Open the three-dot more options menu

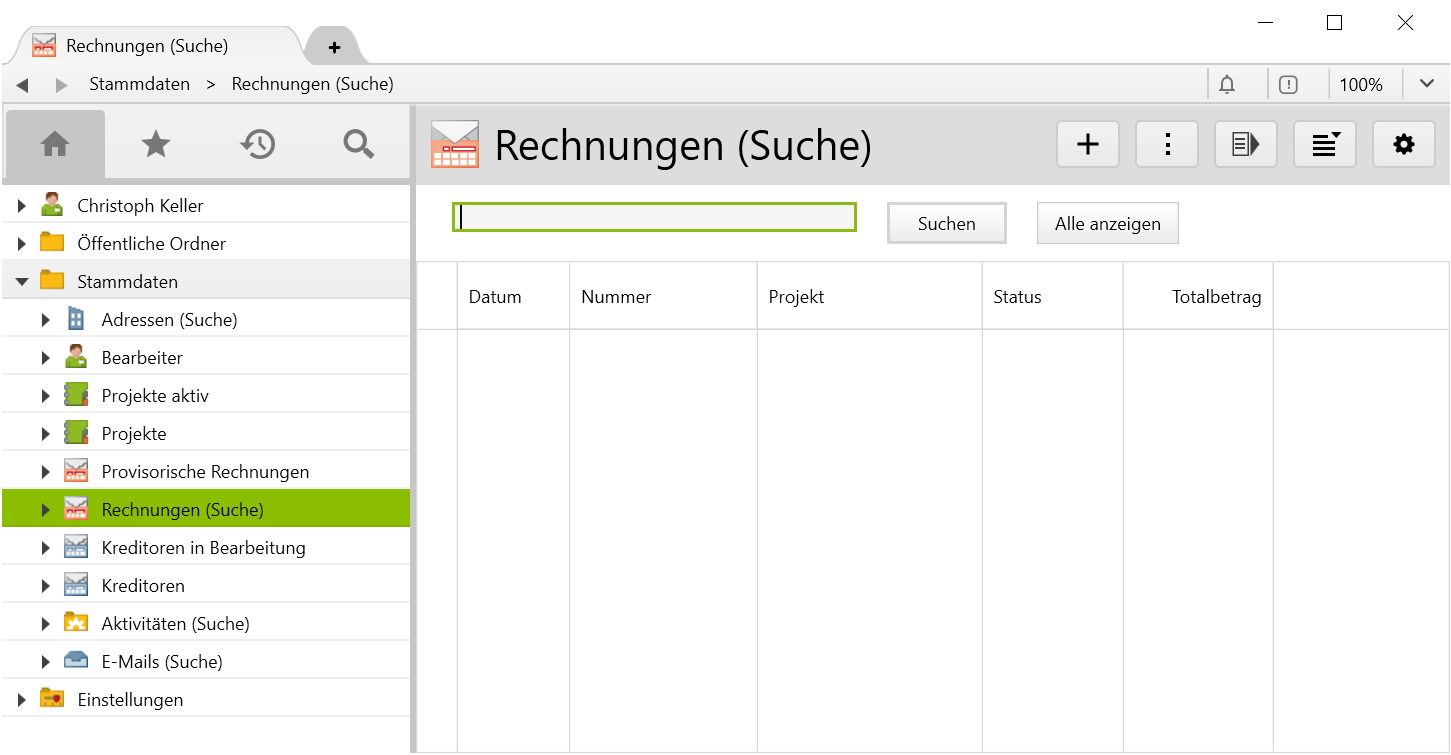(1166, 145)
